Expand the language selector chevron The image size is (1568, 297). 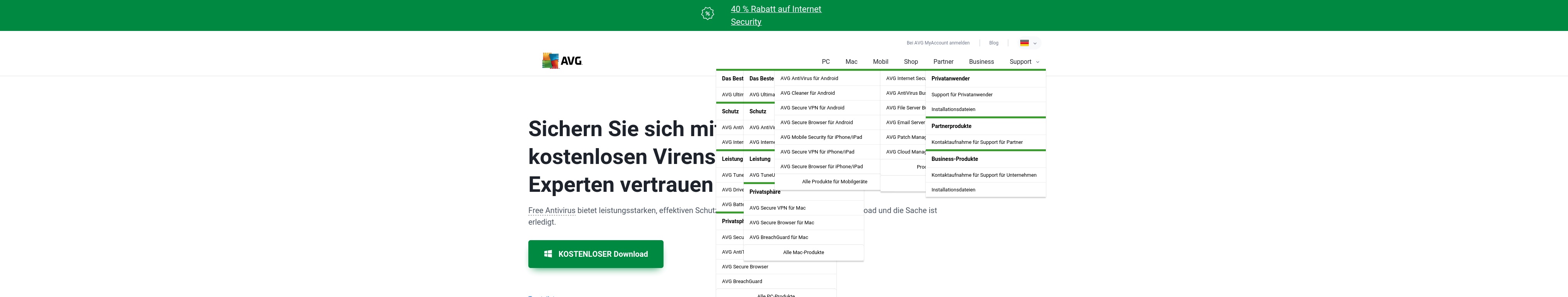pos(1035,44)
